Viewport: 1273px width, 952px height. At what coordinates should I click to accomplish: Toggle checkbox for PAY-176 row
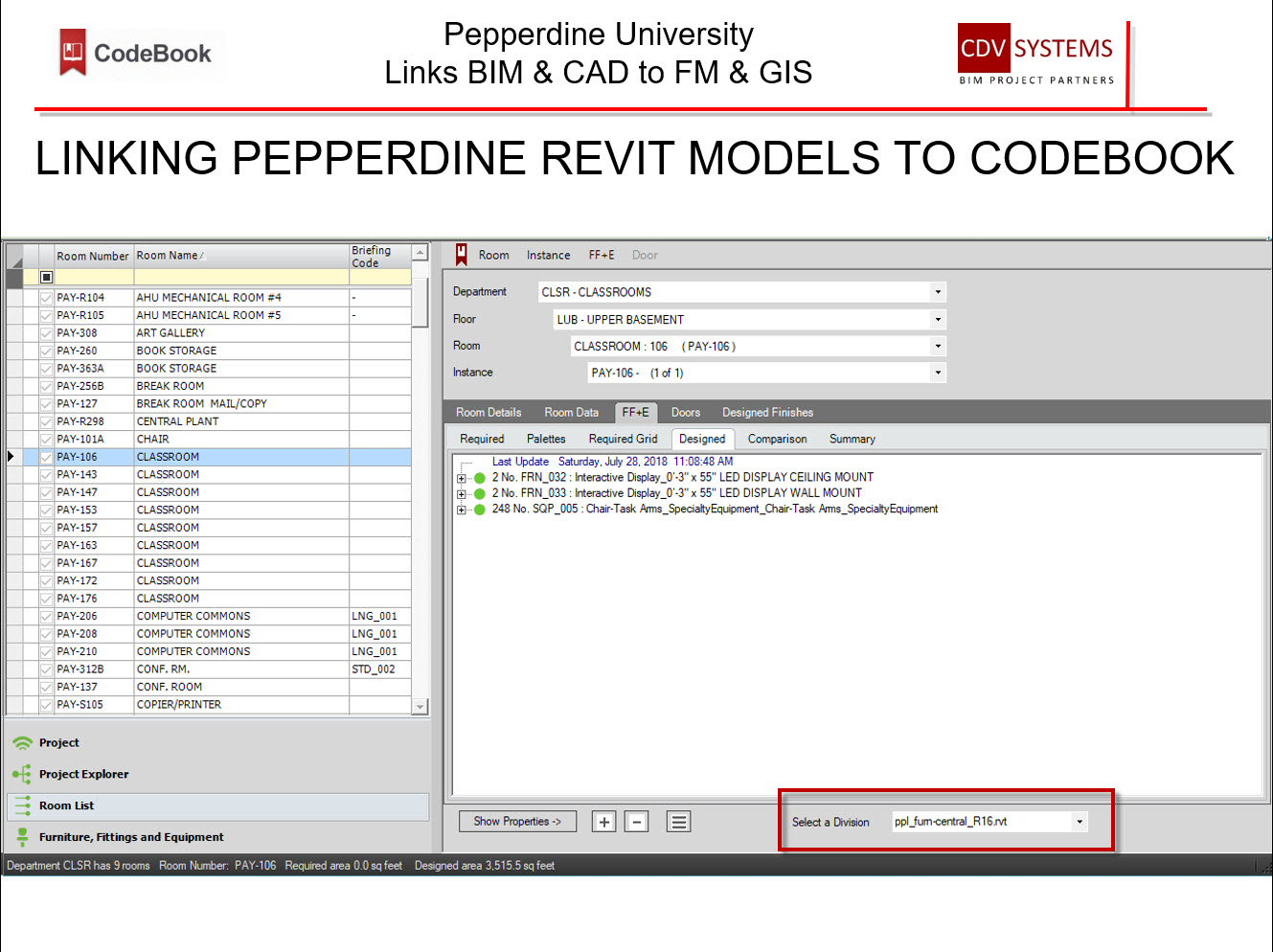point(46,599)
